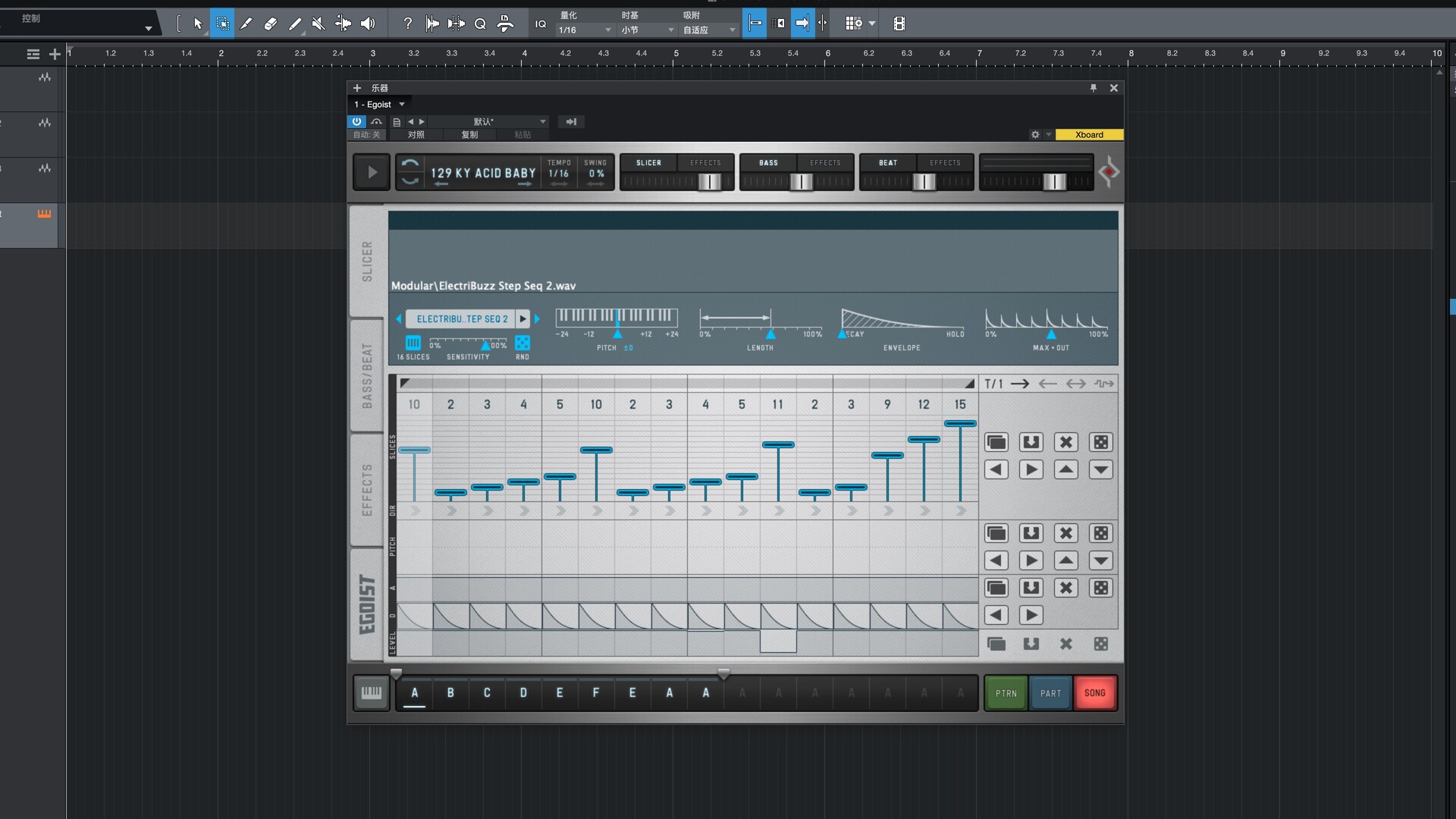Screen dimensions: 1456x819
Task: Click the 129 KY ACID BABY preset name
Action: click(x=483, y=173)
